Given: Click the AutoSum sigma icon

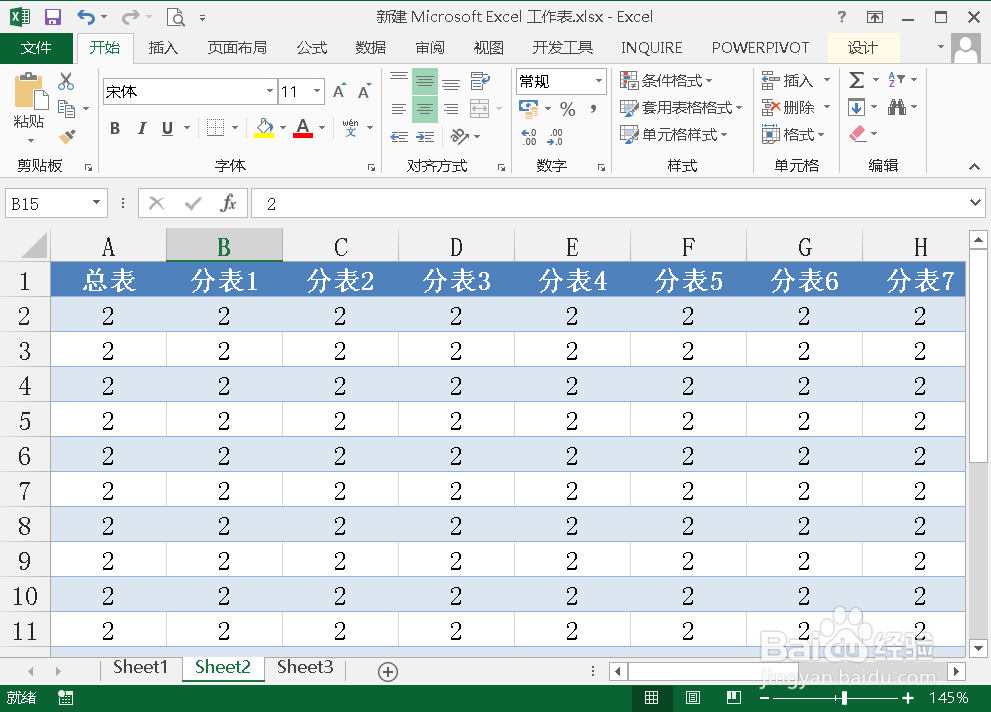Looking at the screenshot, I should point(856,80).
